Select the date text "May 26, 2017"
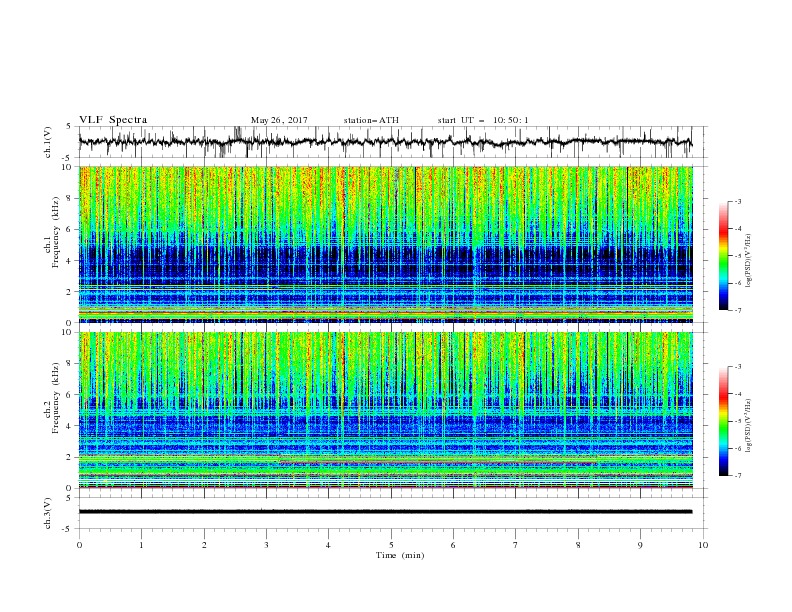This screenshot has width=792, height=612. [x=279, y=120]
